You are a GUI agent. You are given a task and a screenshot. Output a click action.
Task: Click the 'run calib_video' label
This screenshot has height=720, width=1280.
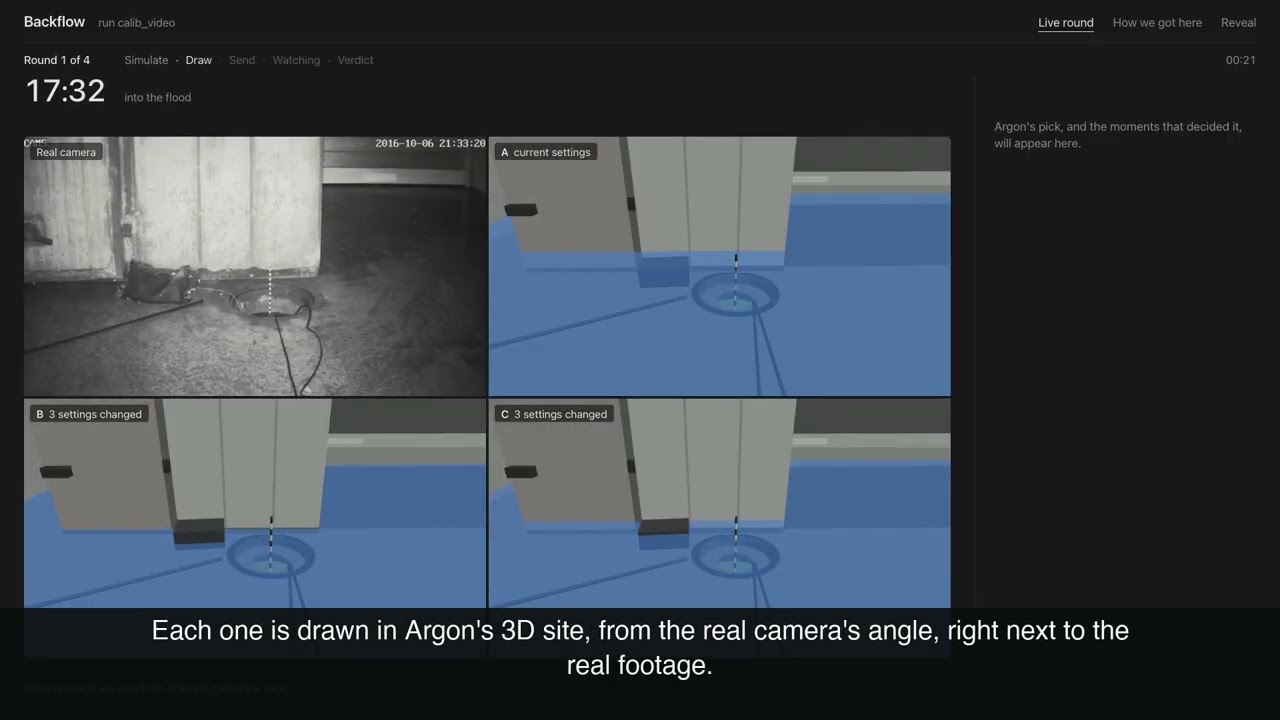(x=136, y=23)
